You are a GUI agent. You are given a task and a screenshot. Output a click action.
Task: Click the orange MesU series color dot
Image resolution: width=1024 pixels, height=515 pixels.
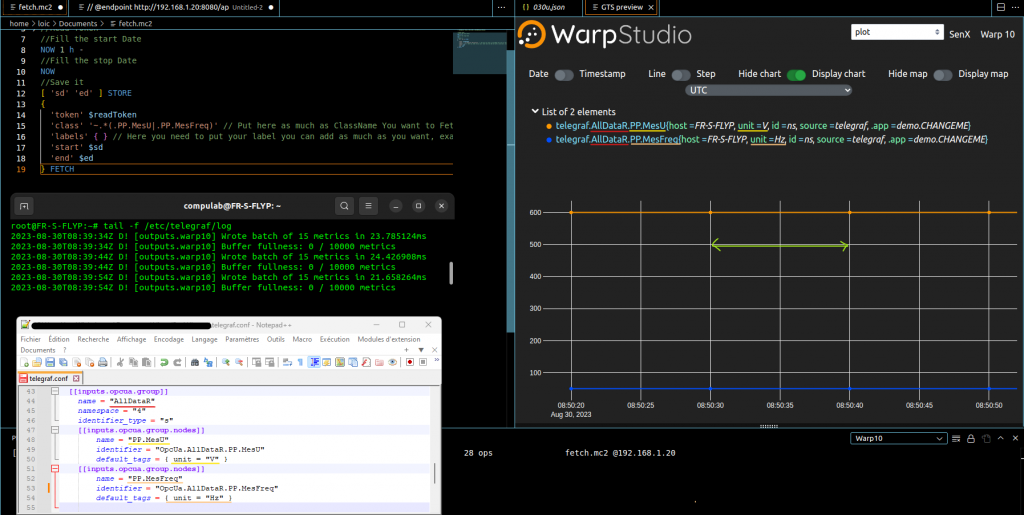(x=549, y=125)
